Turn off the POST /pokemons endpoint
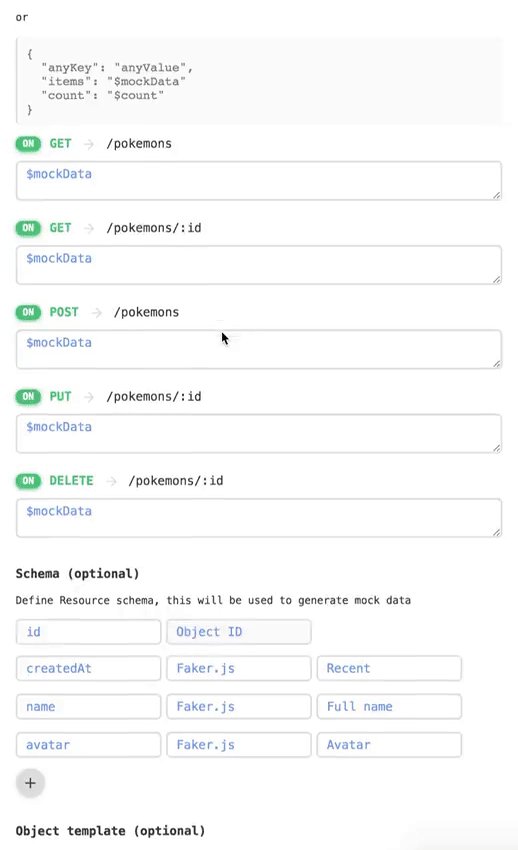This screenshot has height=850, width=518. pyautogui.click(x=28, y=312)
